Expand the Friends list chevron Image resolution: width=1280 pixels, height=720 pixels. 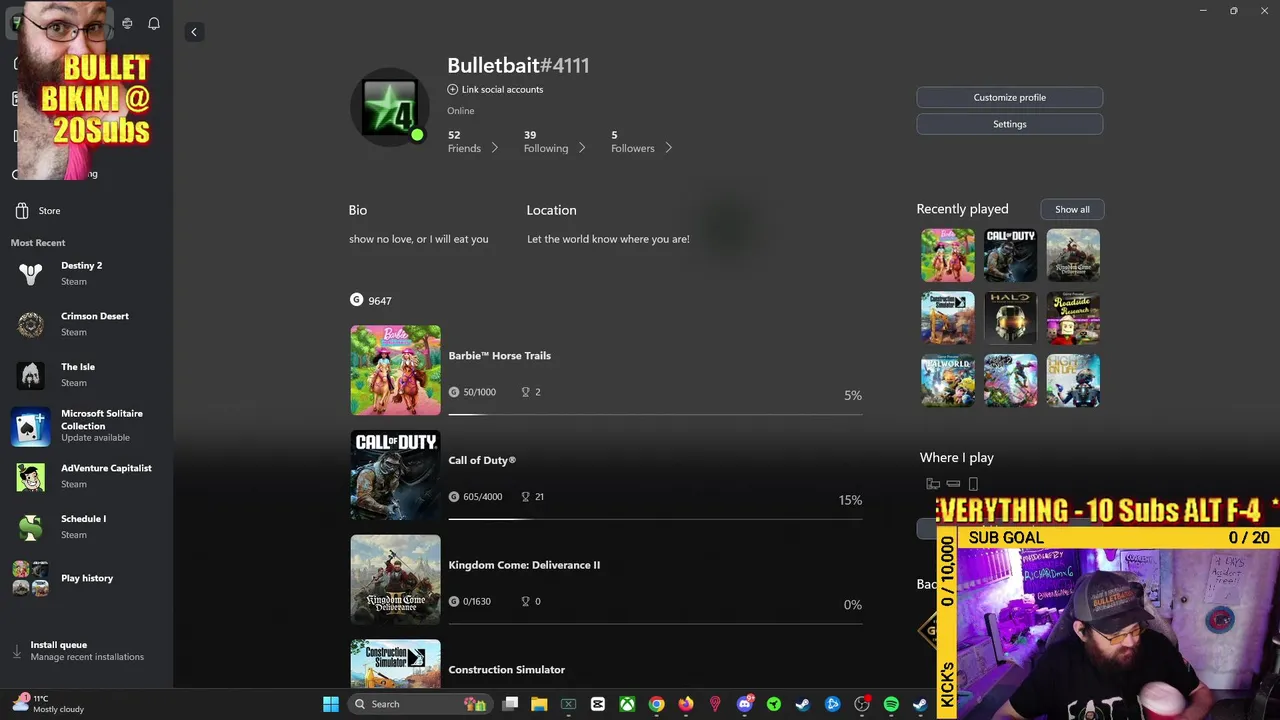point(494,148)
